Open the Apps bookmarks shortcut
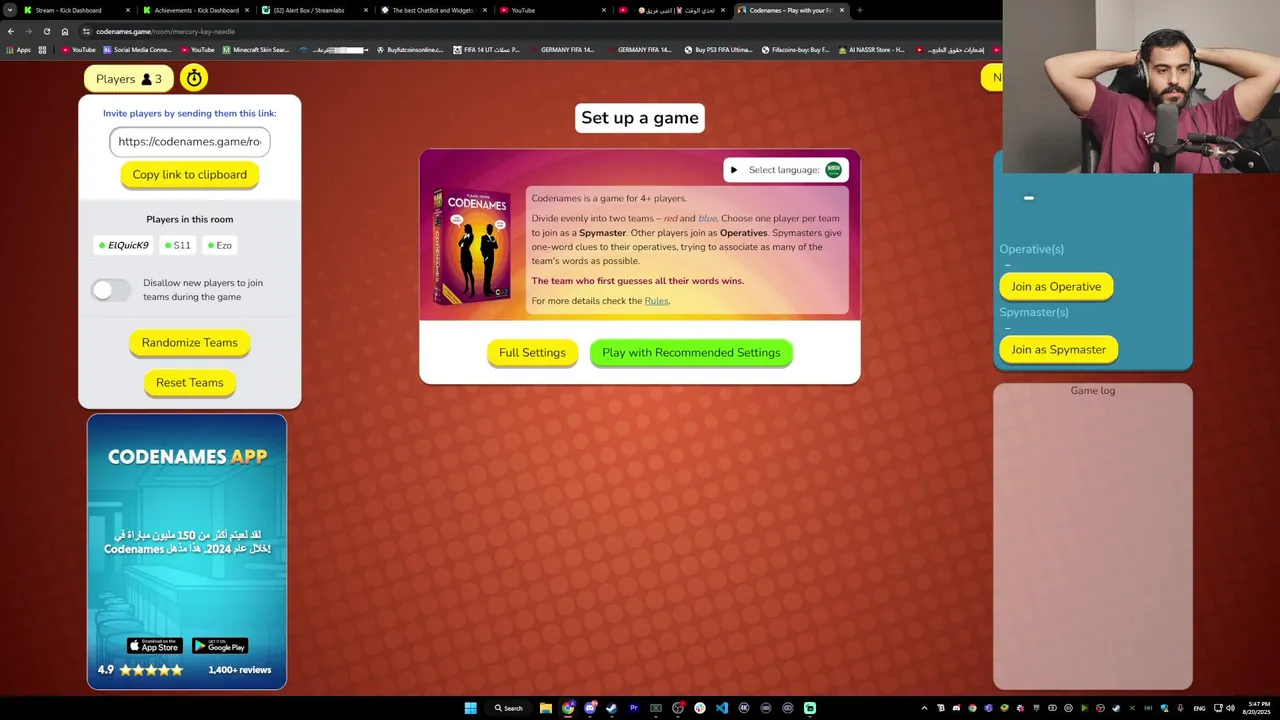This screenshot has width=1280, height=720. (18, 50)
